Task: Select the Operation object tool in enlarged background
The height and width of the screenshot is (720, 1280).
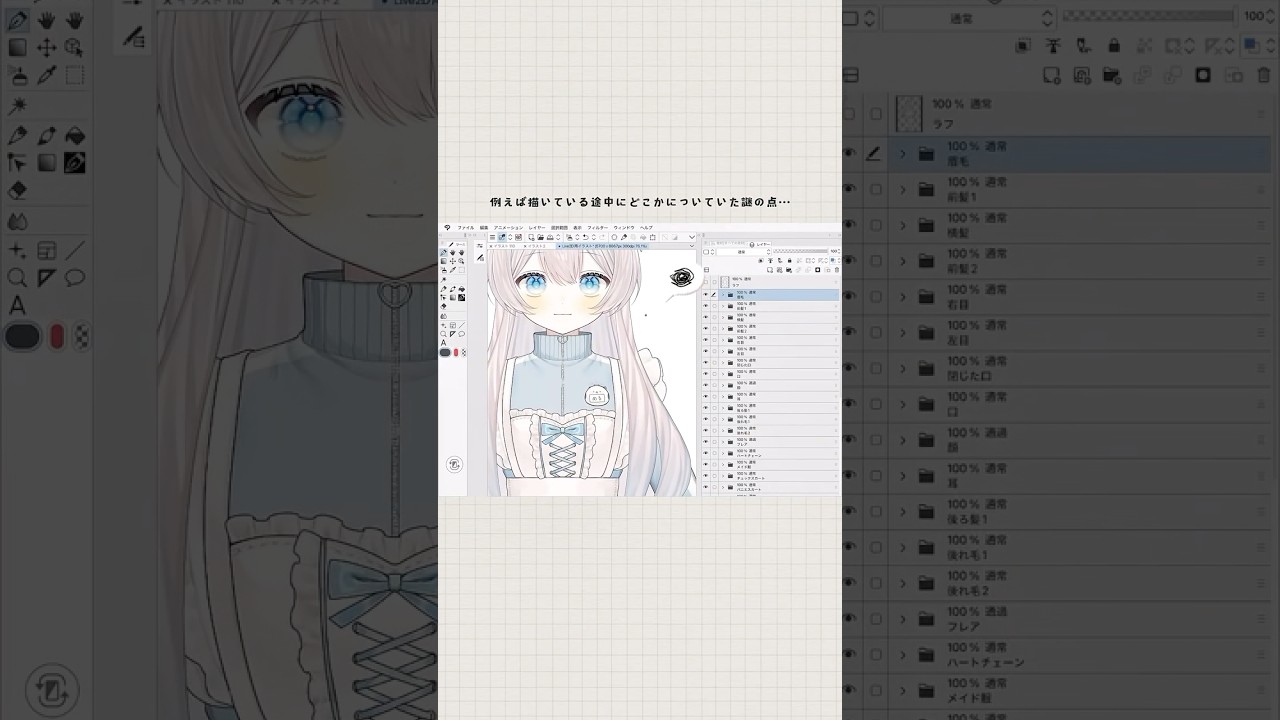Action: click(x=74, y=47)
